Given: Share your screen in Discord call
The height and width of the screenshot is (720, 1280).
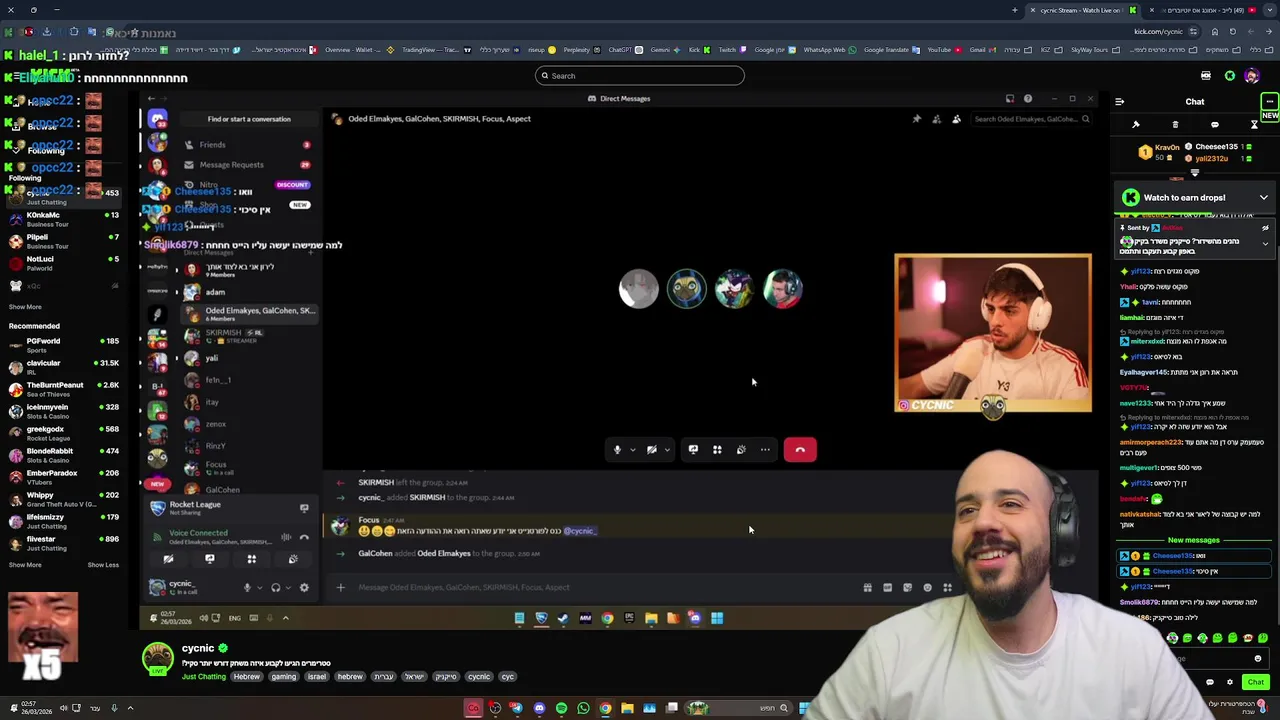Looking at the screenshot, I should (x=693, y=450).
